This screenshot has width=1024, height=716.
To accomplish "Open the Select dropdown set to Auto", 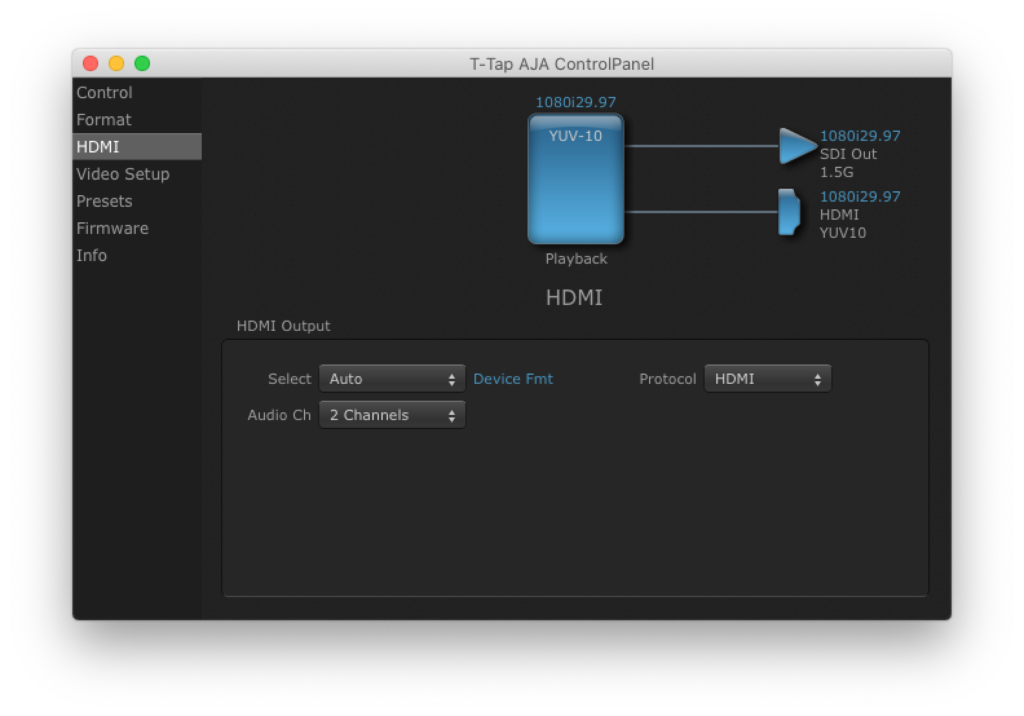I will tap(392, 379).
